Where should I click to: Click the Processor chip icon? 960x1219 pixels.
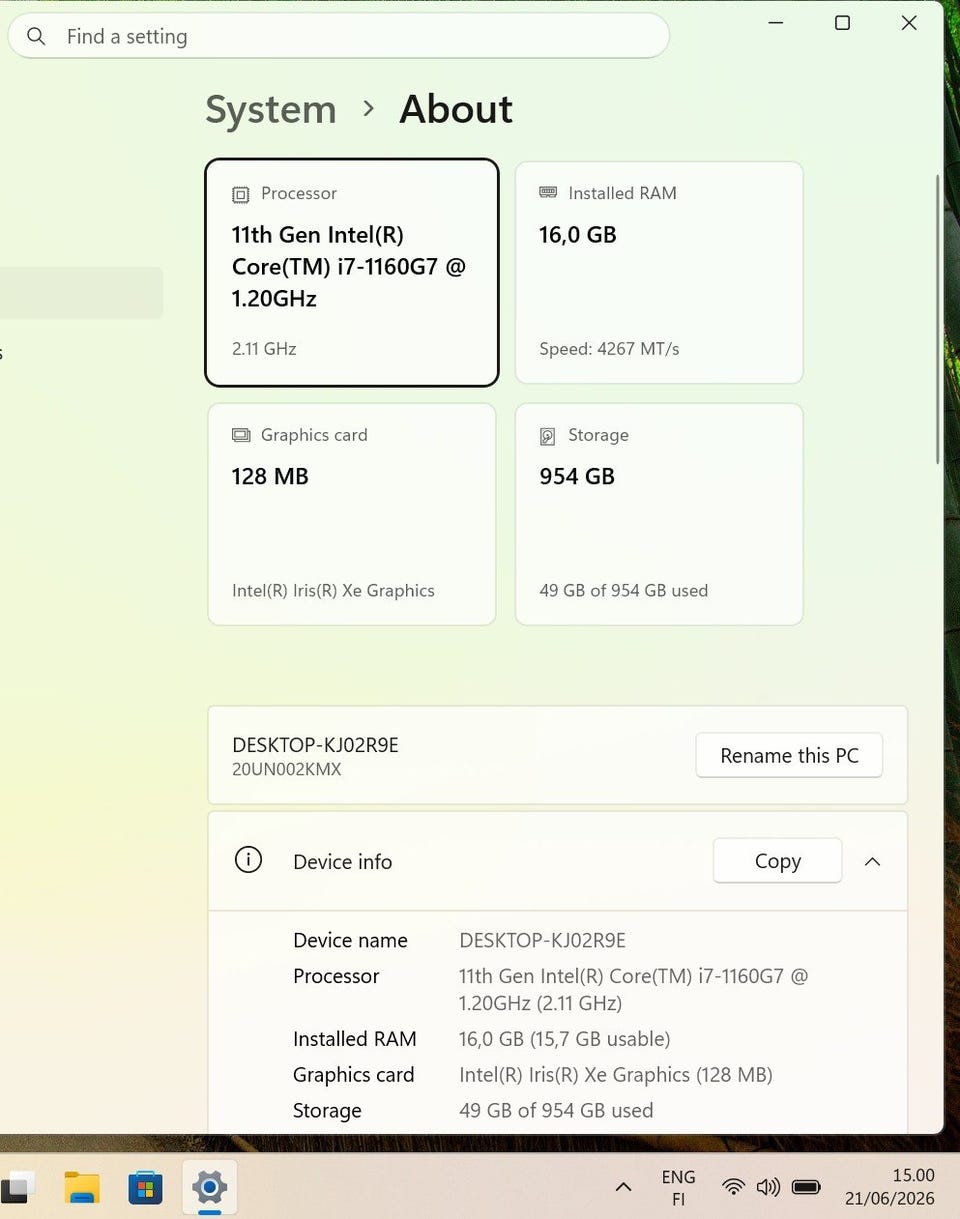[240, 194]
